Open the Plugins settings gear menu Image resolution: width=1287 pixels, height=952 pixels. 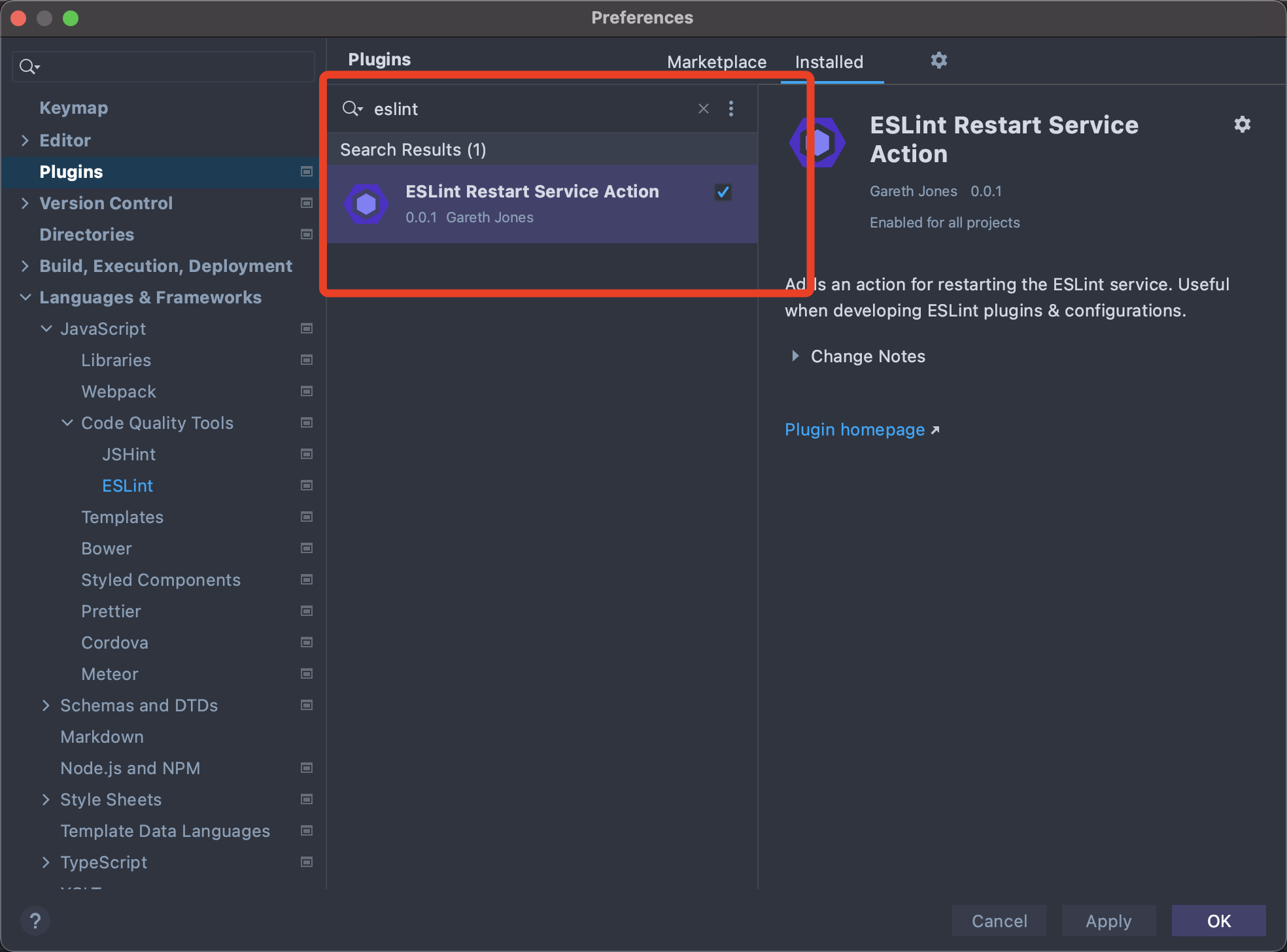coord(939,60)
